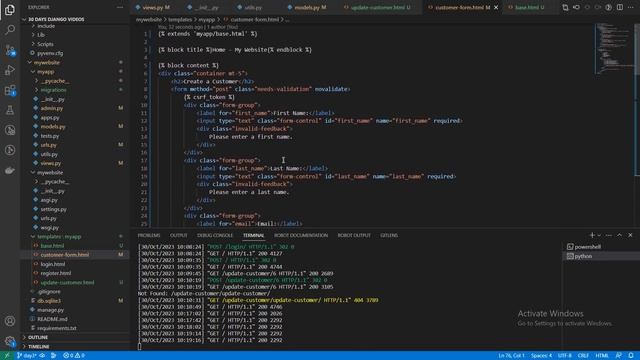Open register.html in the explorer

56,273
